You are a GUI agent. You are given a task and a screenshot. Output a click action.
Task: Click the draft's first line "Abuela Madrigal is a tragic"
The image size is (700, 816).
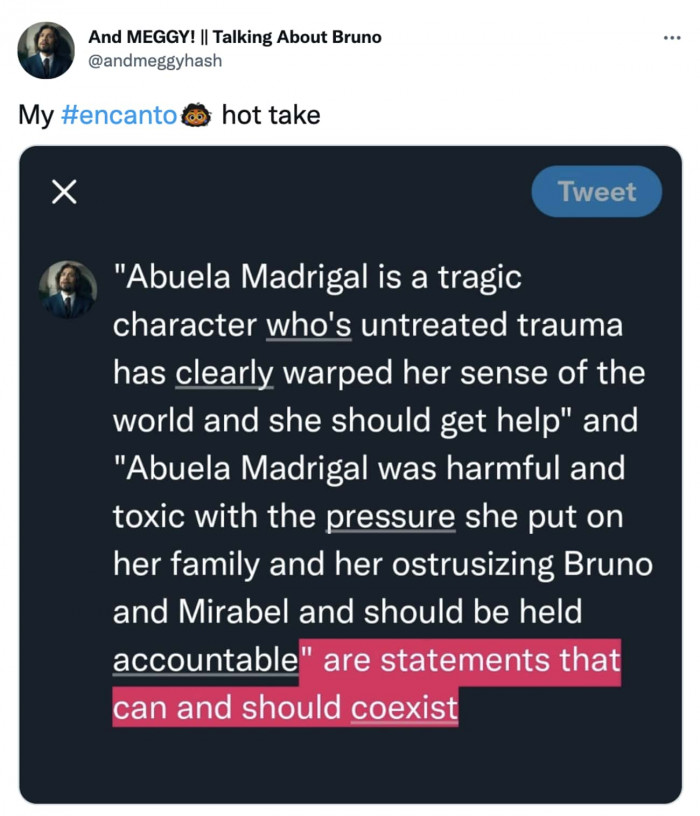tap(321, 277)
